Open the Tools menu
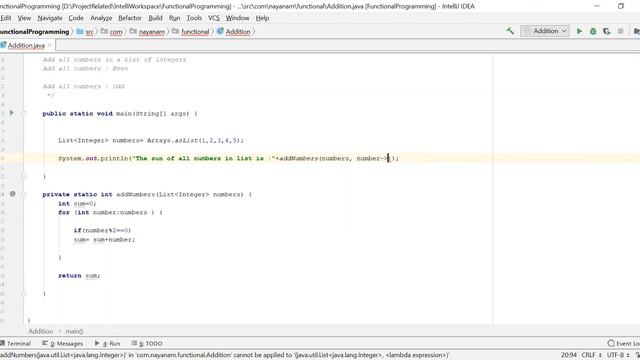Viewport: 640px width, 360px height. (194, 18)
